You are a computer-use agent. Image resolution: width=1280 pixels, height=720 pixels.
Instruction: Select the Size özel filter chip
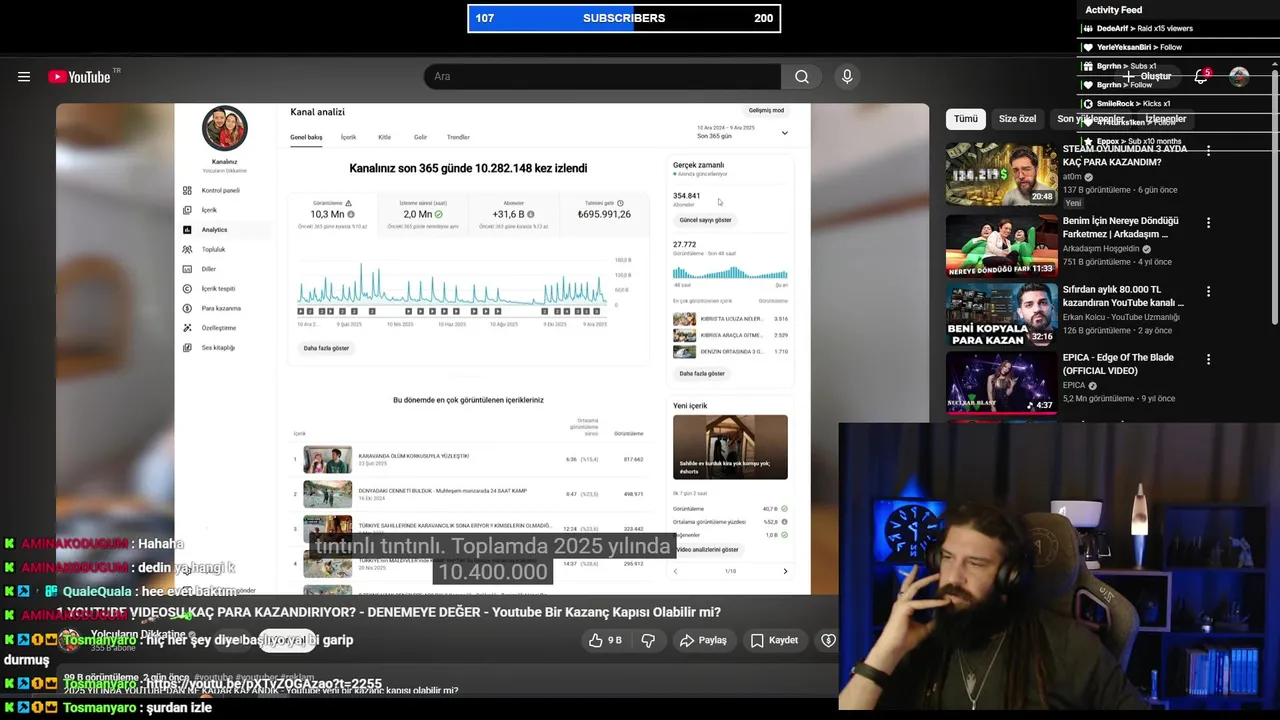1017,119
